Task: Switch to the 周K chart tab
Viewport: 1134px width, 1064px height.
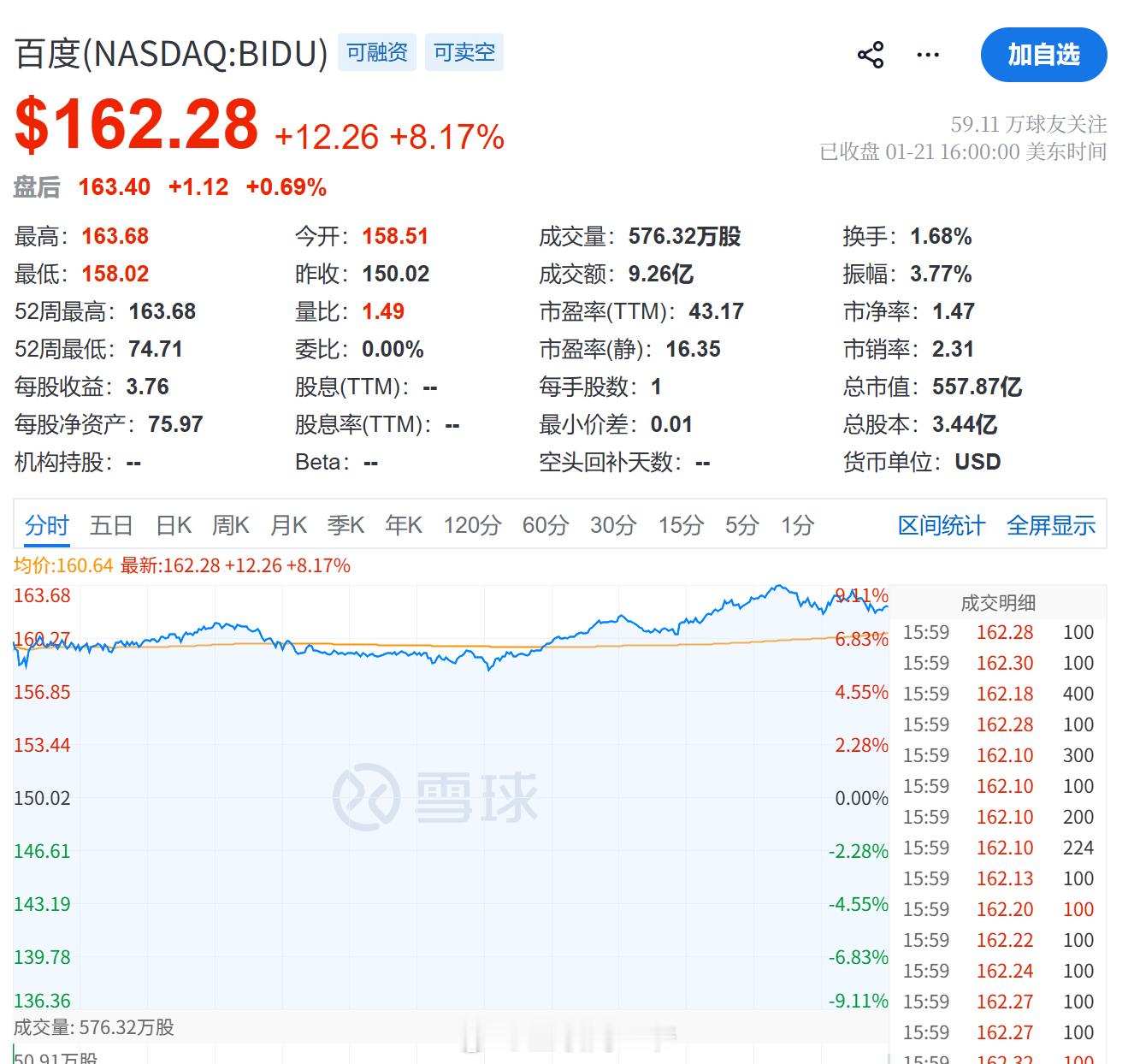Action: (231, 525)
